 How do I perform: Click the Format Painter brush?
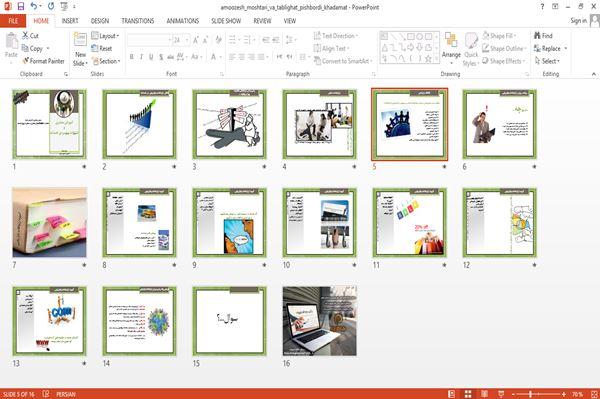[x=43, y=61]
